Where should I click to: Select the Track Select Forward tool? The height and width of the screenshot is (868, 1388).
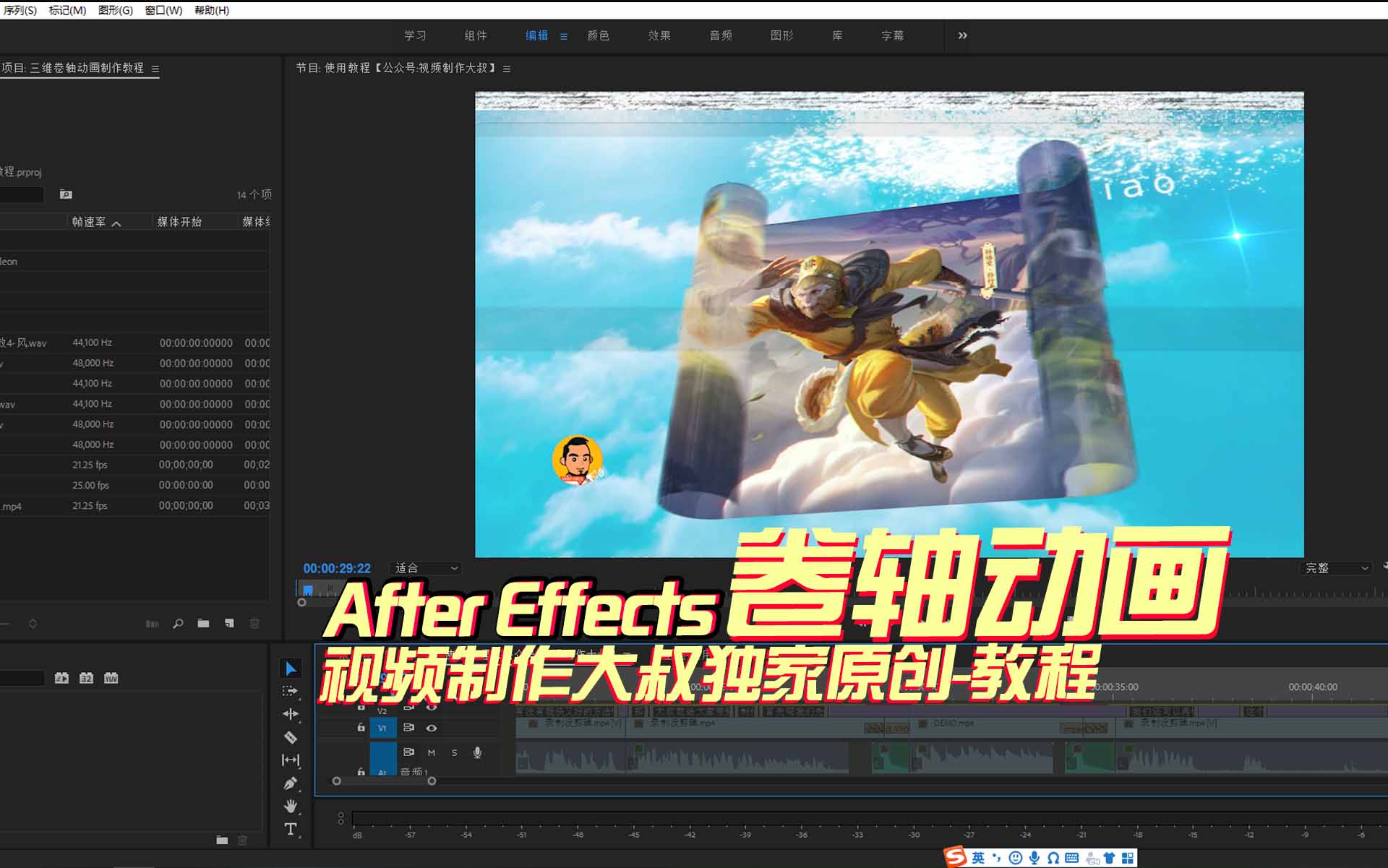point(291,691)
